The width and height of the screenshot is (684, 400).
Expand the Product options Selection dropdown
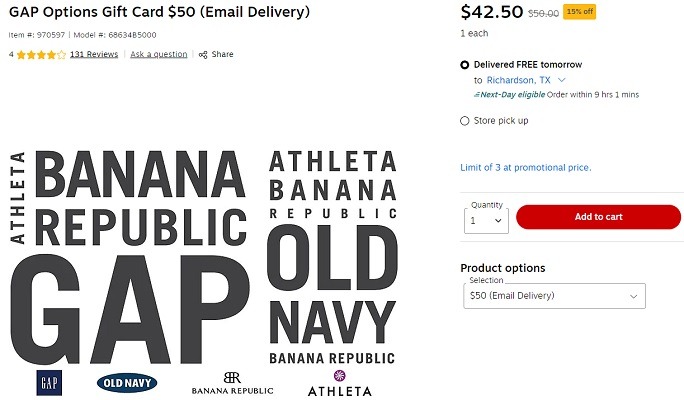[554, 296]
